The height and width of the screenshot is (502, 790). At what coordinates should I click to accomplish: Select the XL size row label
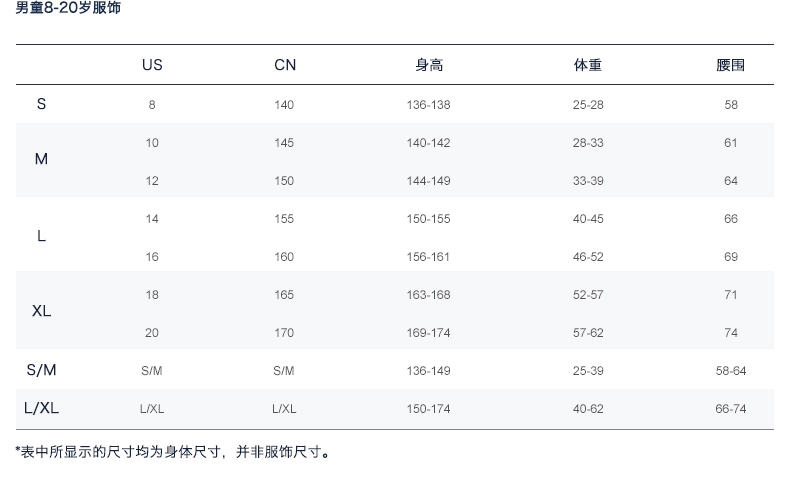pyautogui.click(x=41, y=311)
